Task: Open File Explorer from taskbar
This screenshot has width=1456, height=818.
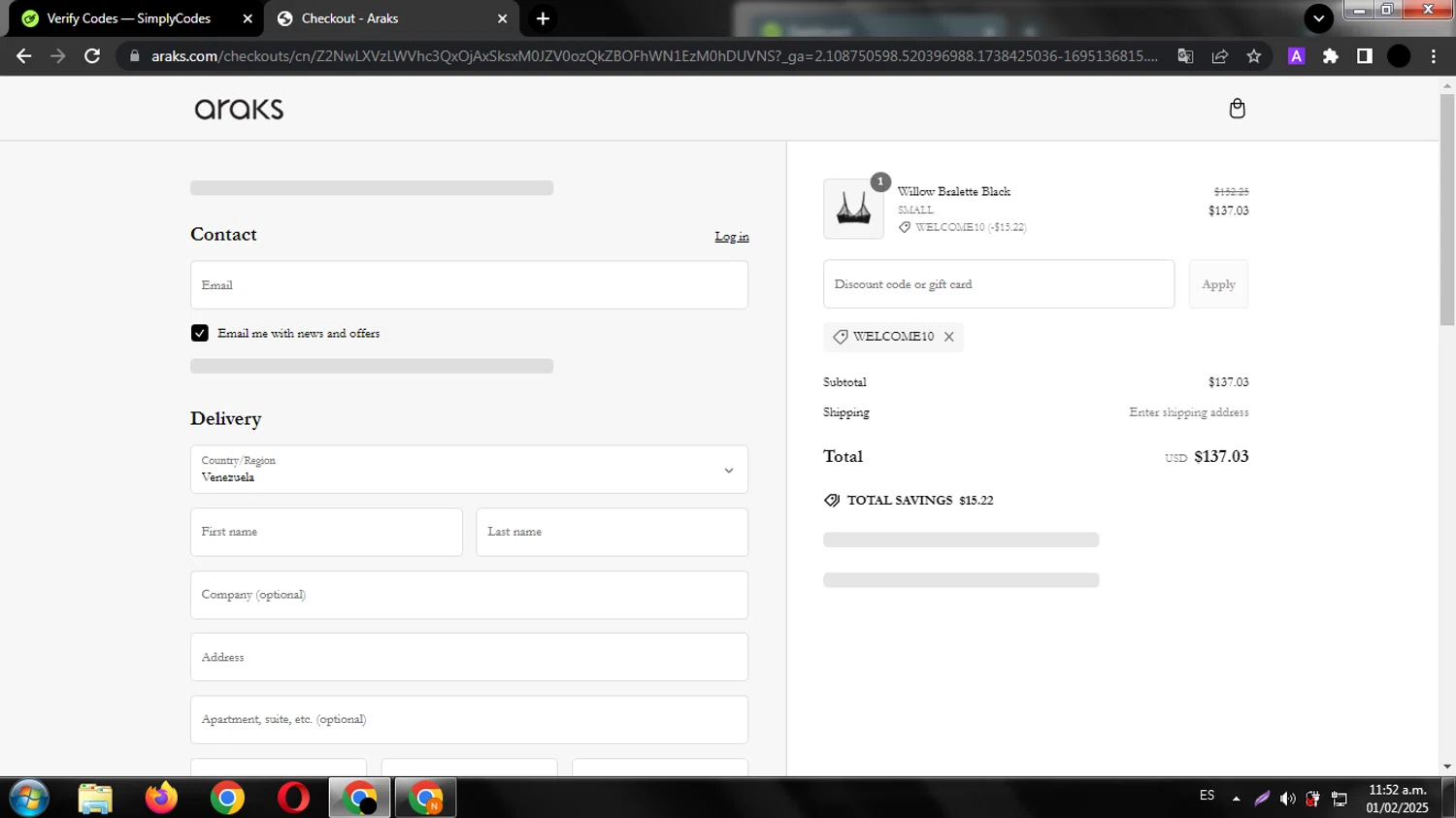Action: click(95, 798)
